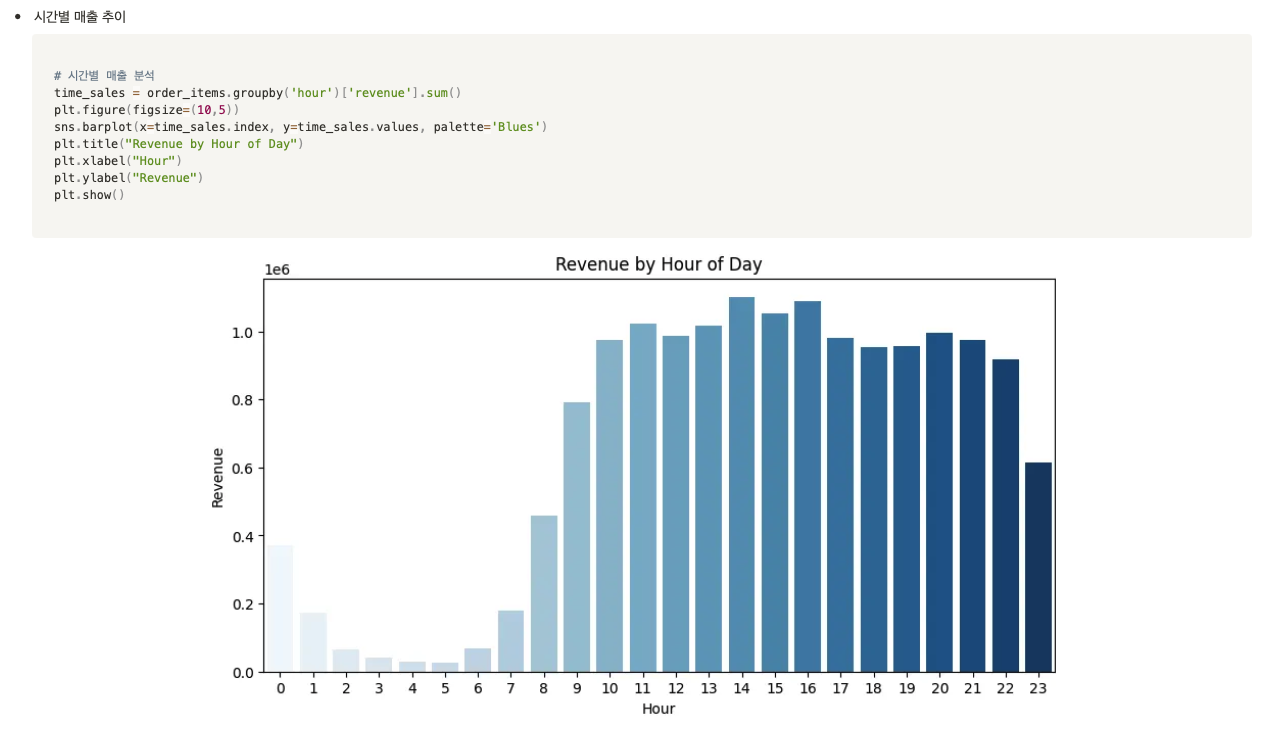Click the bar for hour 0
Viewport: 1271px width, 738px height.
tap(280, 609)
